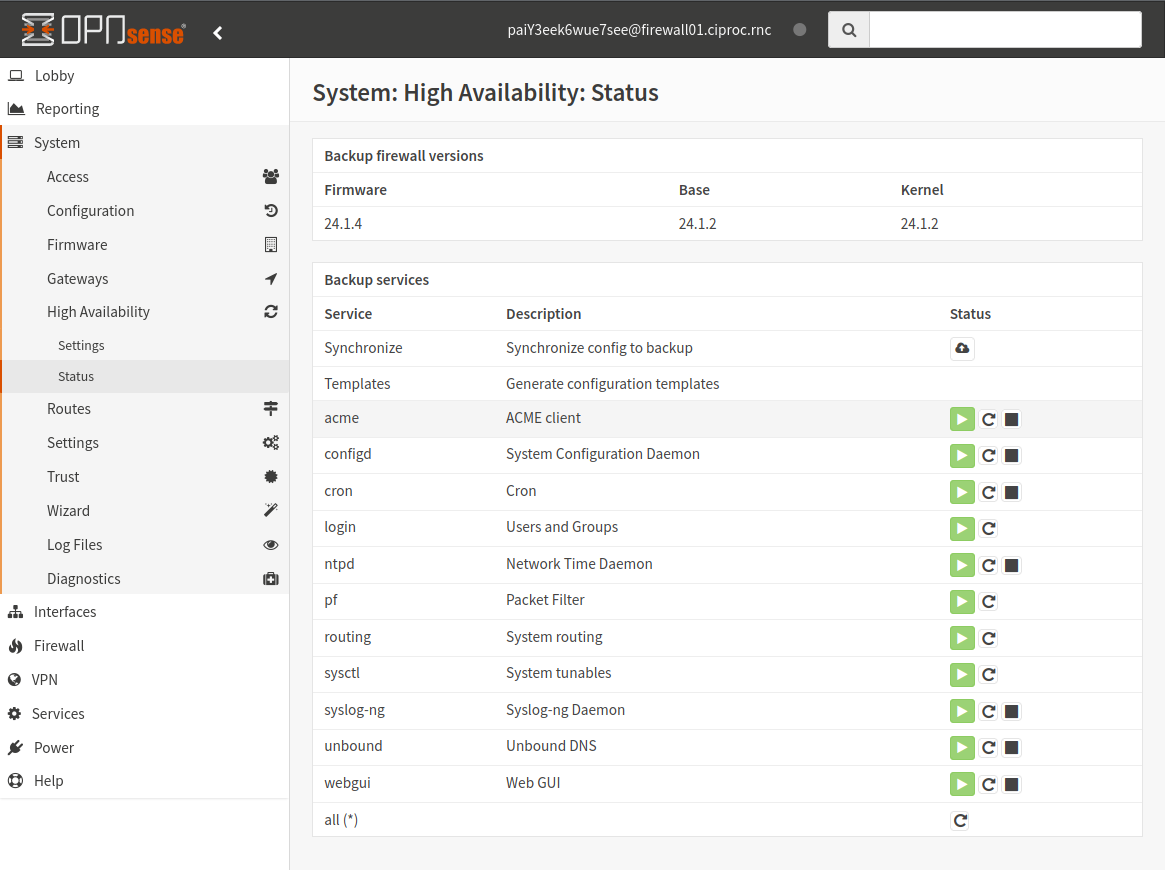Restart the routing service
Screen dimensions: 1165x870
coord(988,637)
